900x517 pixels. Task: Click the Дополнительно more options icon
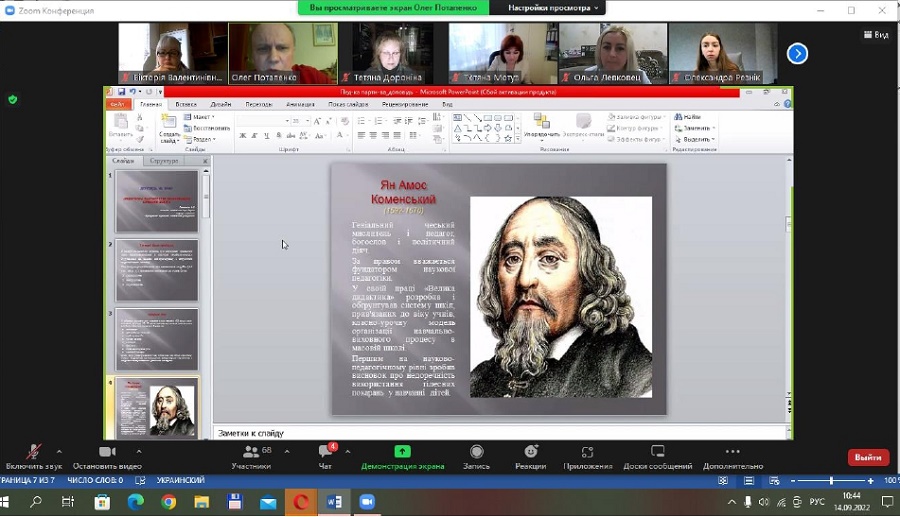click(x=732, y=453)
